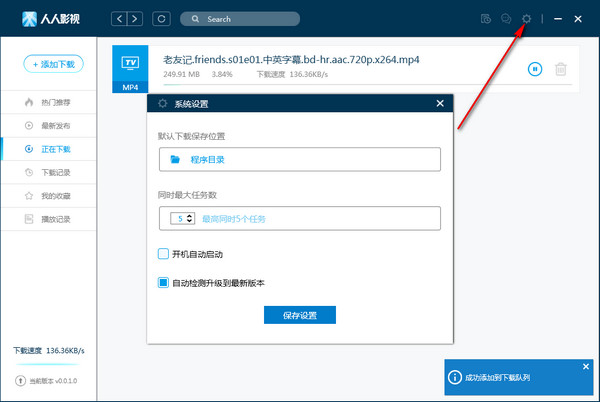Click the 保存设置 button
This screenshot has width=600, height=402.
[300, 315]
